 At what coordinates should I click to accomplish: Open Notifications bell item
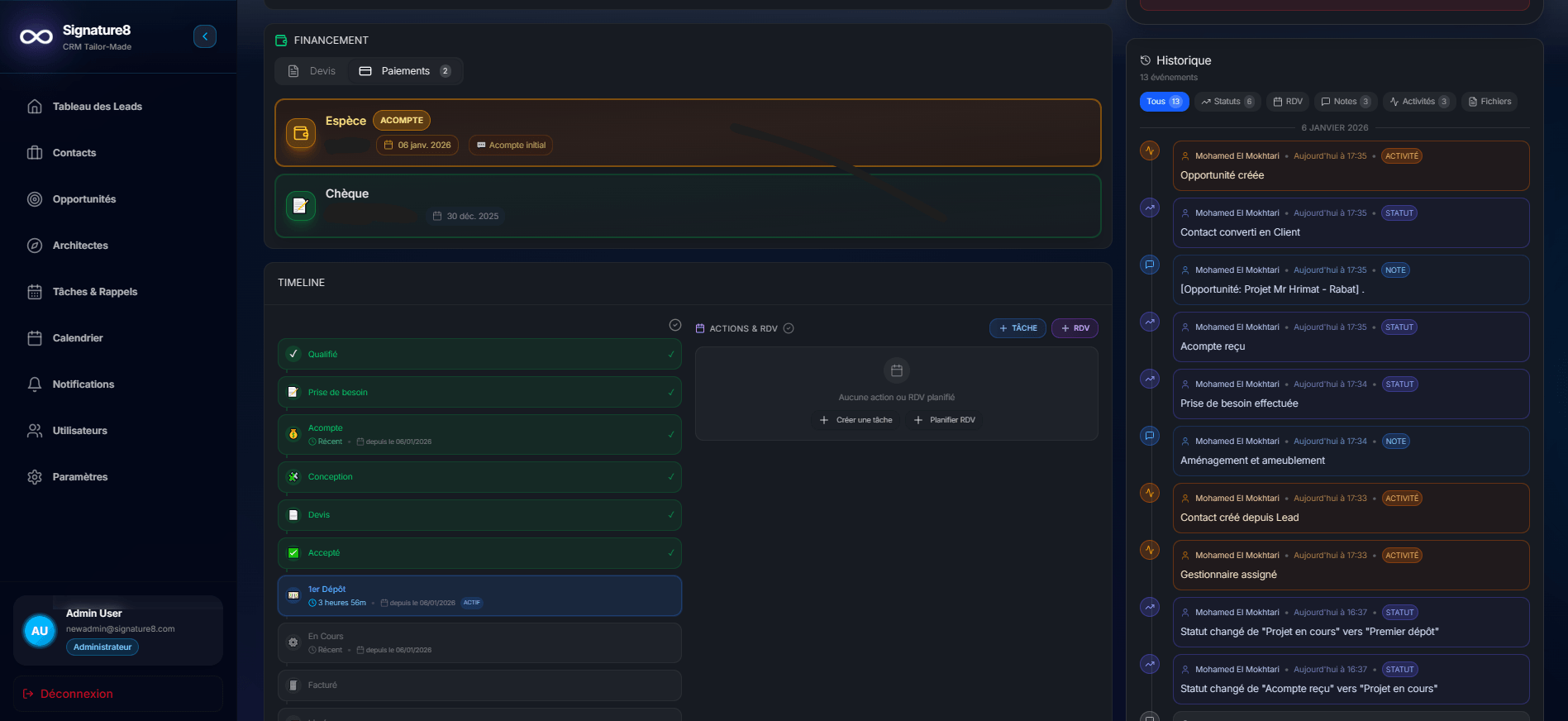pyautogui.click(x=83, y=384)
